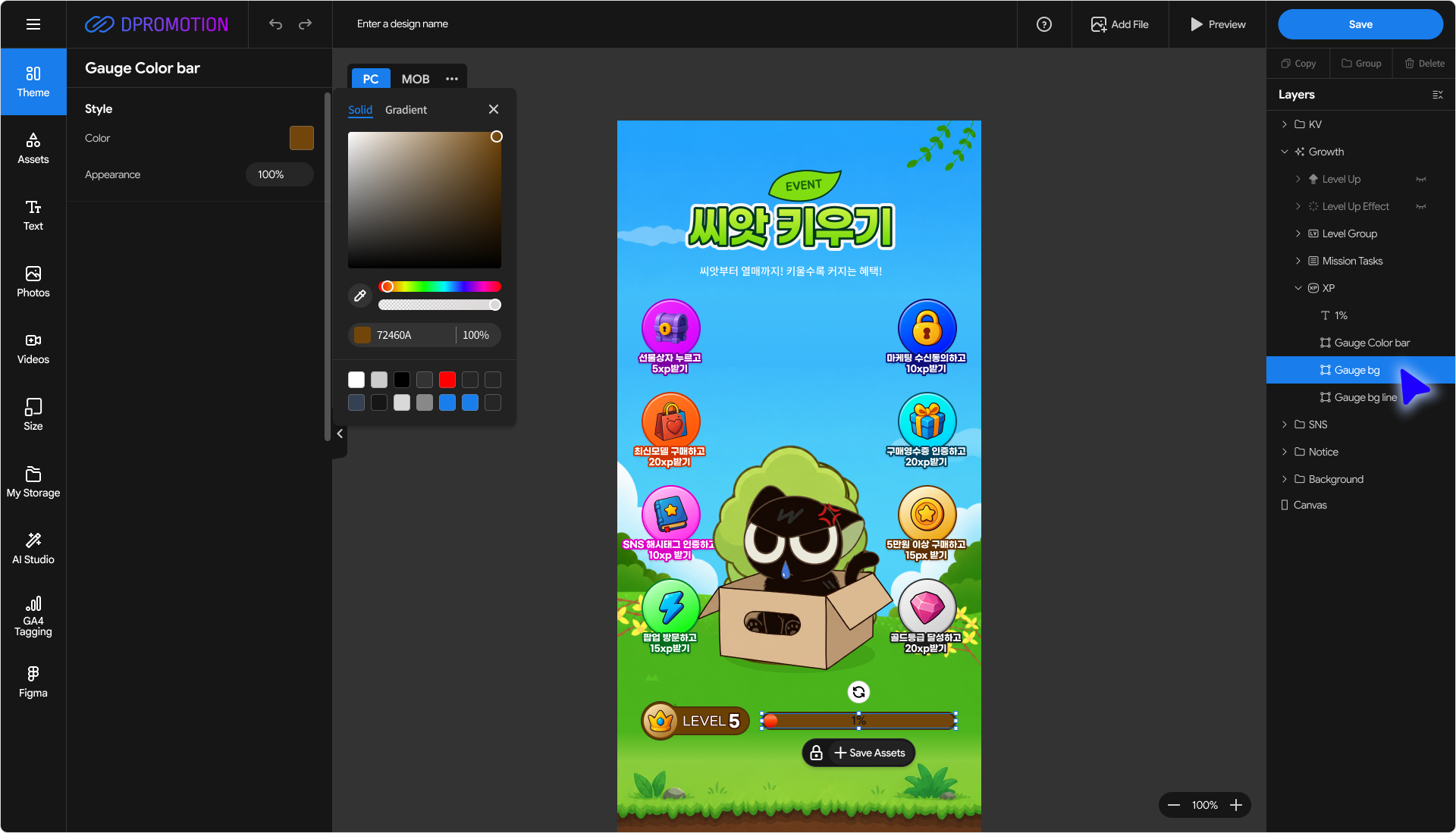Open the Style Color swatch

302,138
